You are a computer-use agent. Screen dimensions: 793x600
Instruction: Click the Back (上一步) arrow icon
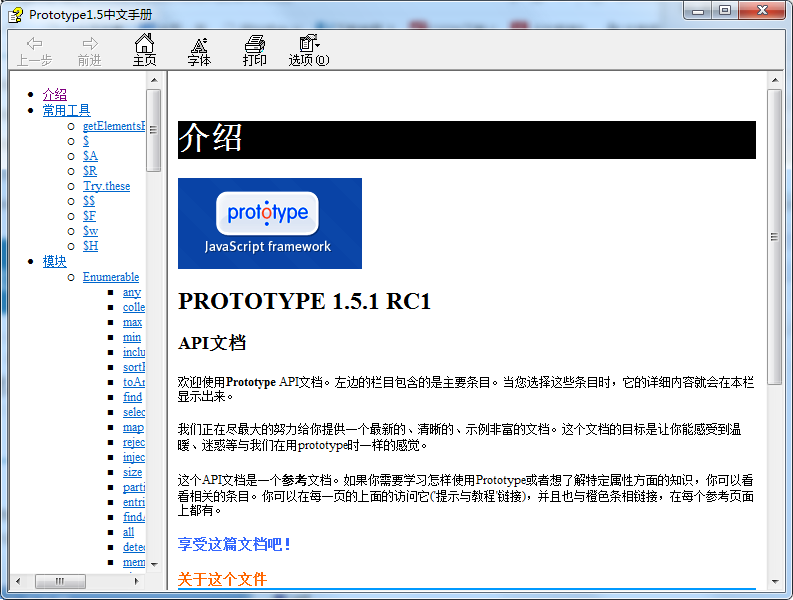click(34, 43)
